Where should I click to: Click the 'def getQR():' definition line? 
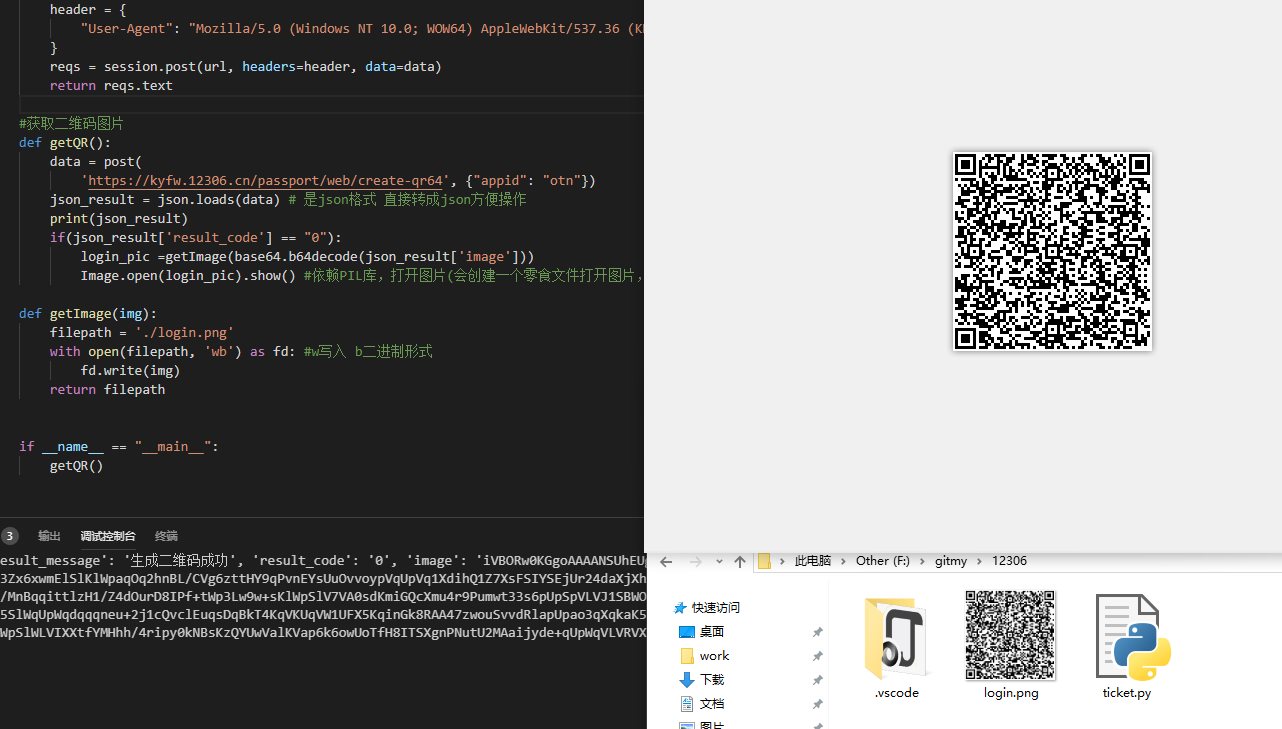(65, 143)
